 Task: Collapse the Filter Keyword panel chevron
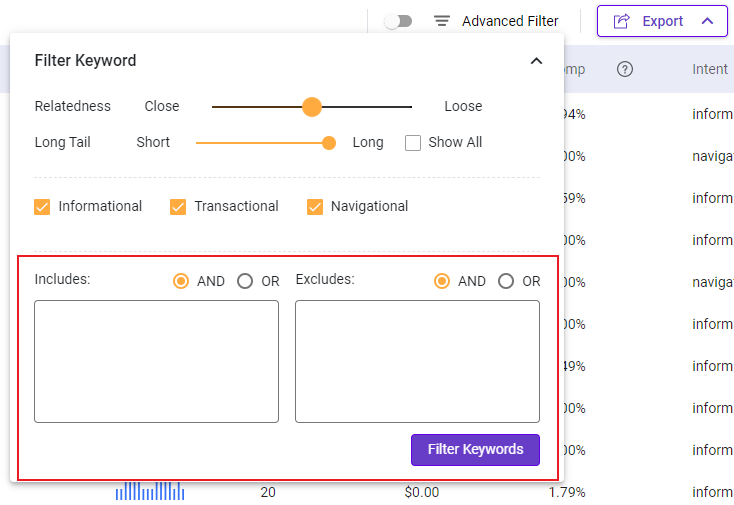pos(536,61)
